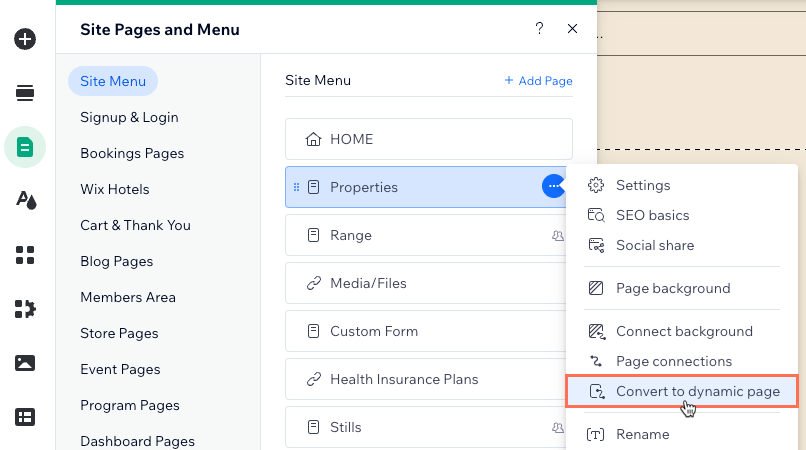Click the SEO basics magnifier icon
Viewport: 806px width, 450px height.
596,215
